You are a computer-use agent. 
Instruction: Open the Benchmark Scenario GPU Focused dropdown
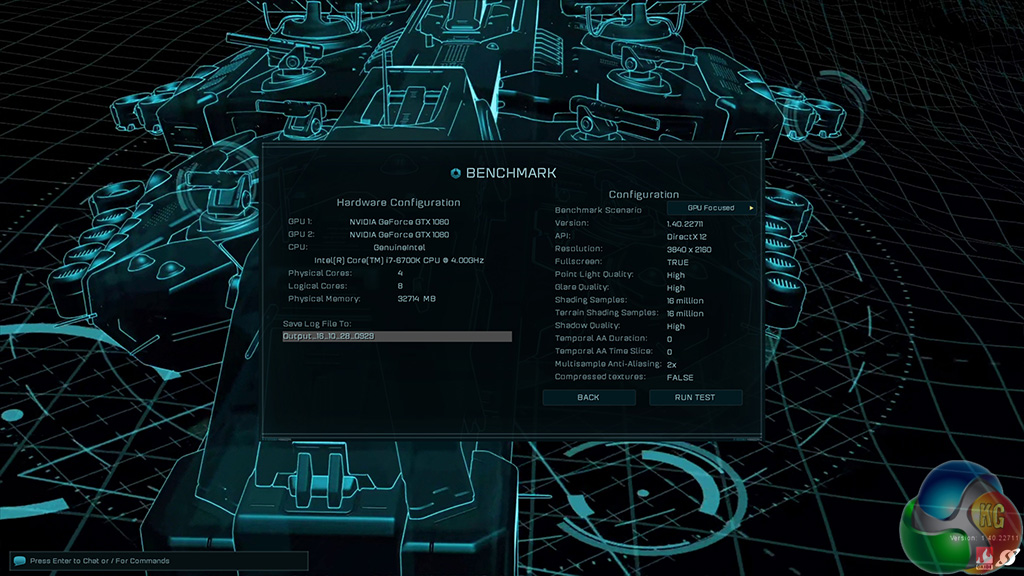coord(711,208)
